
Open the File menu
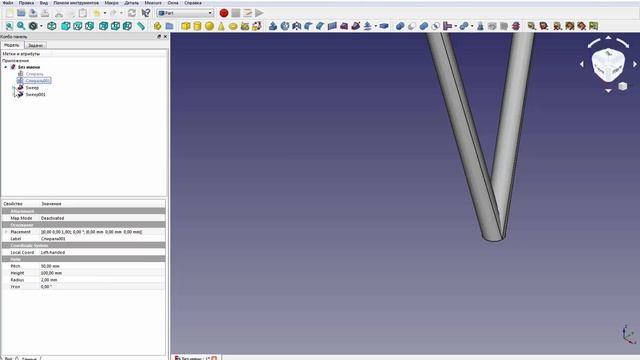(x=8, y=3)
